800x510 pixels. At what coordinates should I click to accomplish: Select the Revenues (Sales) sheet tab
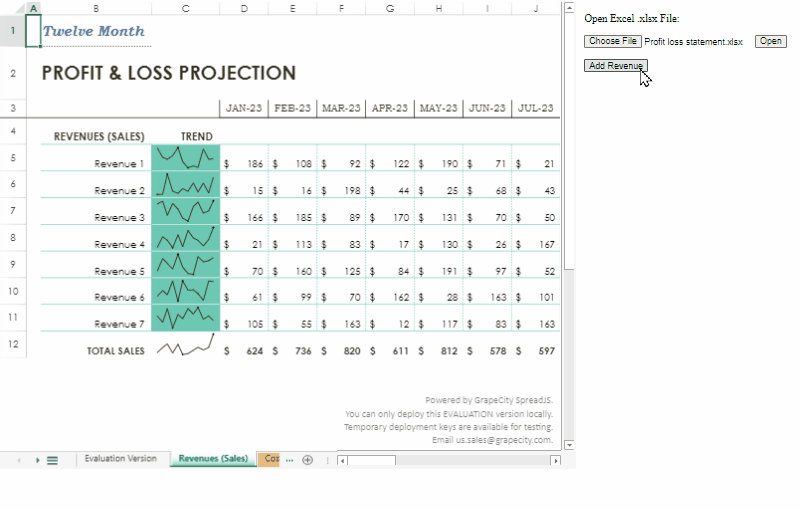[x=212, y=459]
